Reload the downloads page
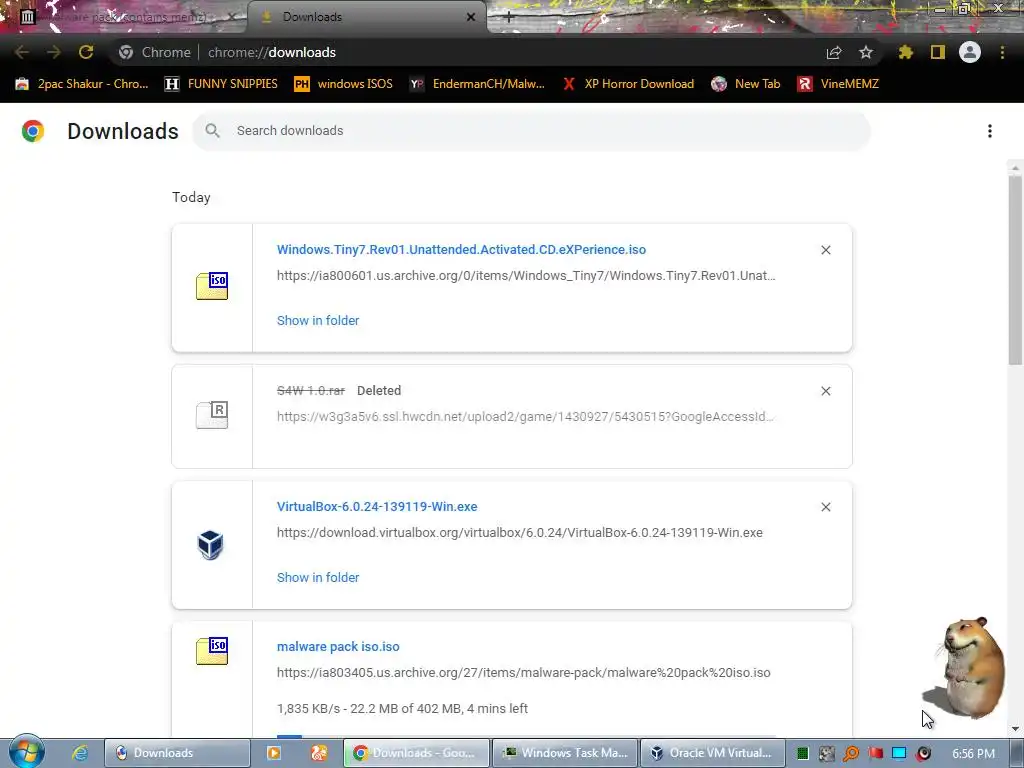This screenshot has width=1024, height=768. coord(86,52)
